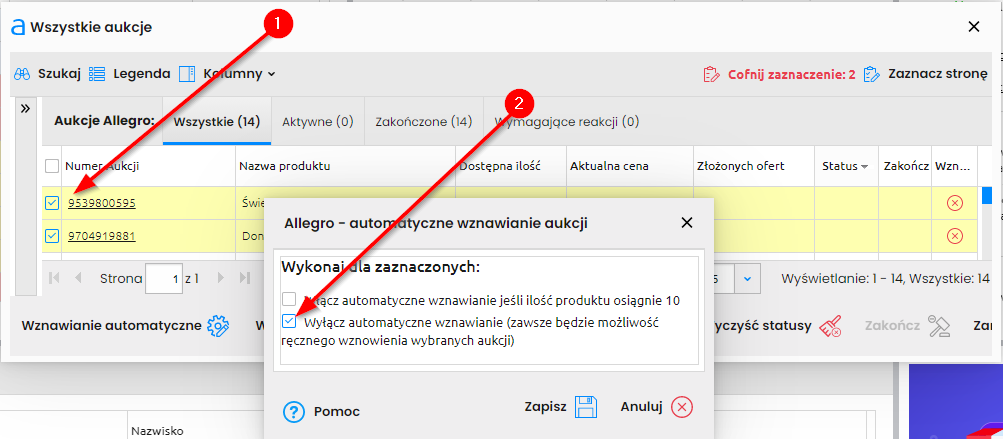Show the Legenda list
This screenshot has width=1003, height=439.
129,74
